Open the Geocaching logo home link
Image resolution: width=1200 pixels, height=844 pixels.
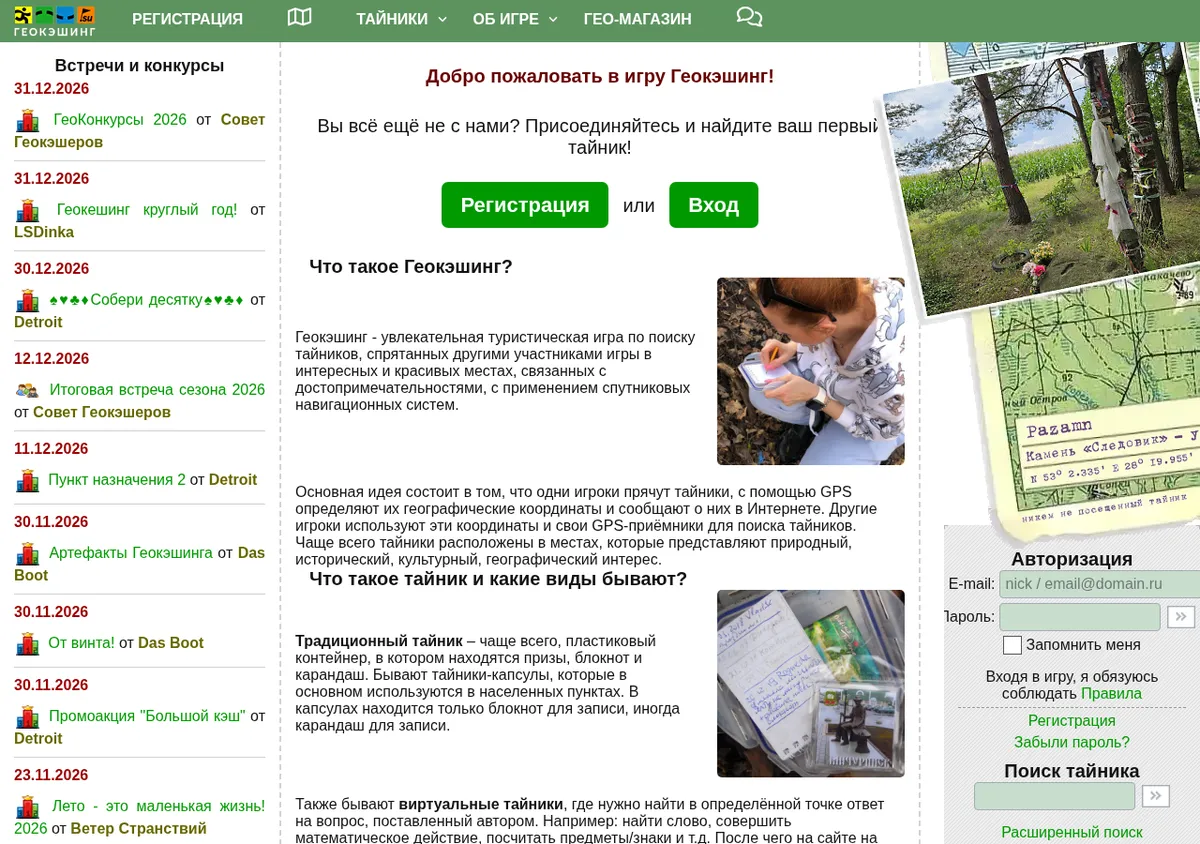point(55,20)
